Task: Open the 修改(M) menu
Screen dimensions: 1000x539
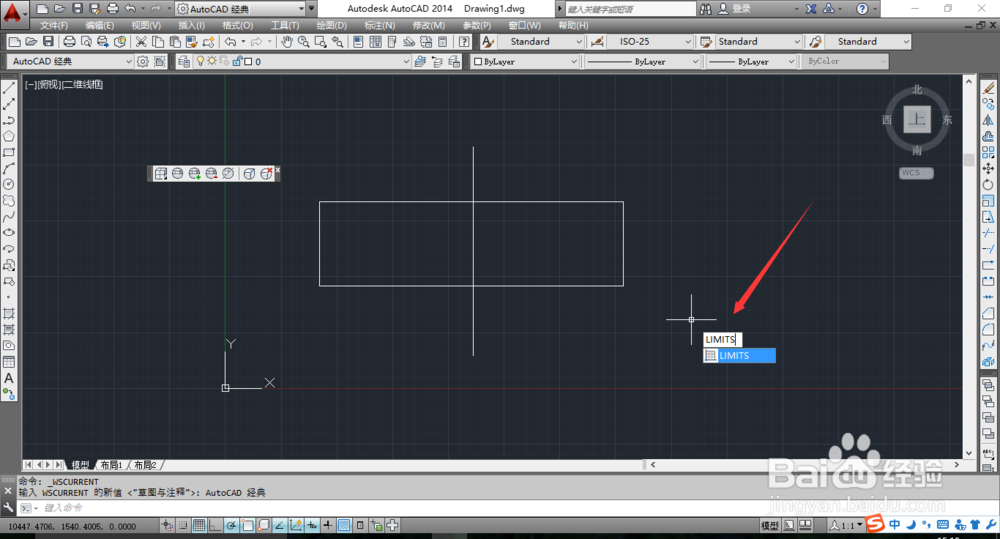Action: 429,26
